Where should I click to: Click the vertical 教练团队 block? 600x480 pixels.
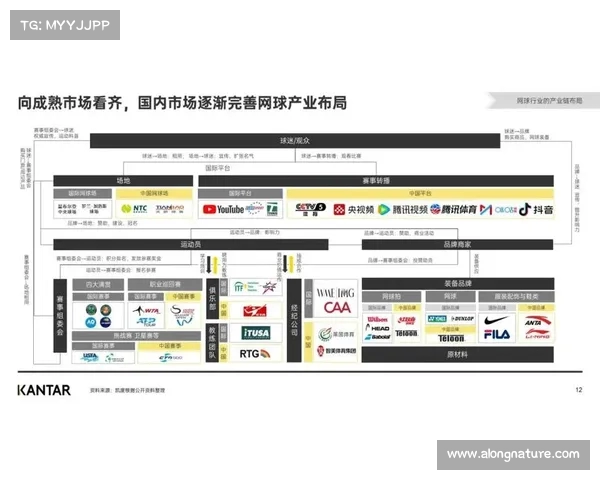coord(212,342)
